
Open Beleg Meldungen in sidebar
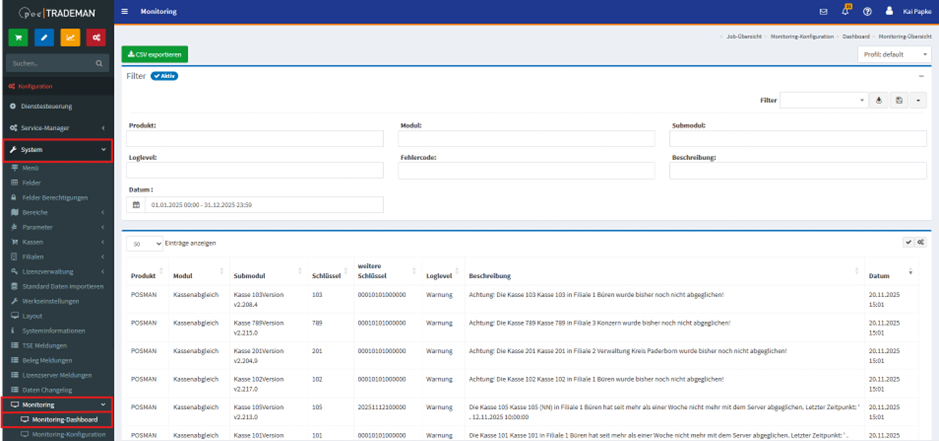(x=47, y=361)
